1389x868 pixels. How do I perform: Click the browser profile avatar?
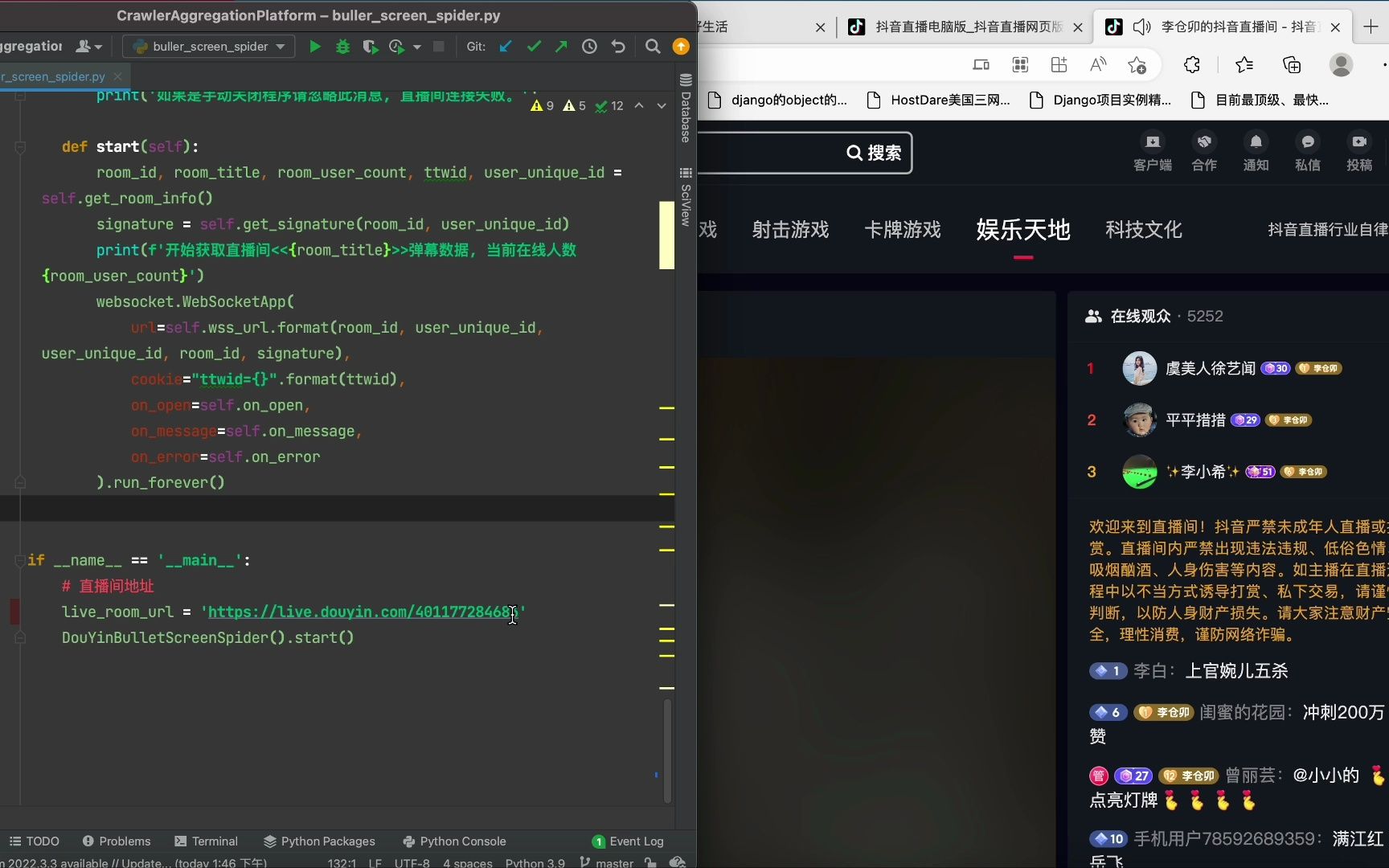[1341, 65]
